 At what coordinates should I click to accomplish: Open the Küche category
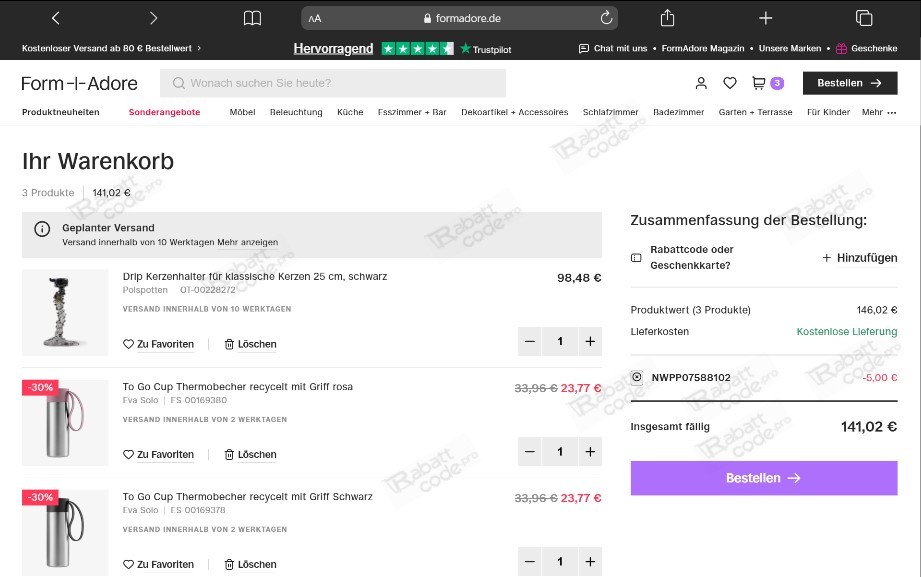tap(350, 112)
